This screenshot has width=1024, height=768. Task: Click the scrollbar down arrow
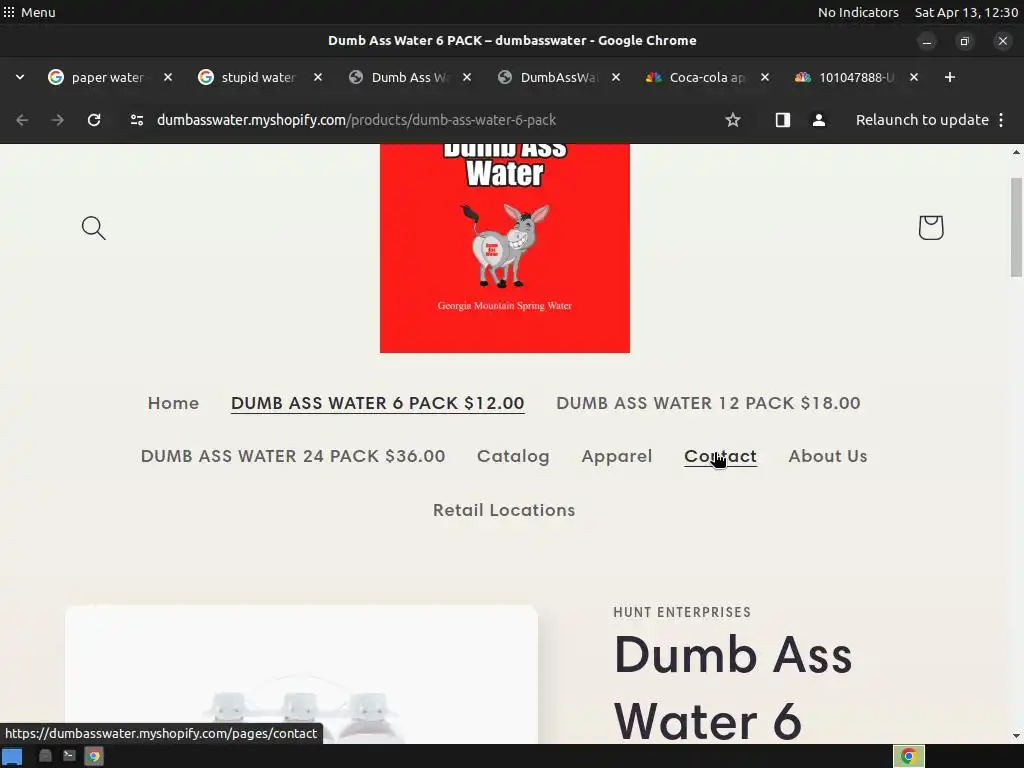(1016, 736)
